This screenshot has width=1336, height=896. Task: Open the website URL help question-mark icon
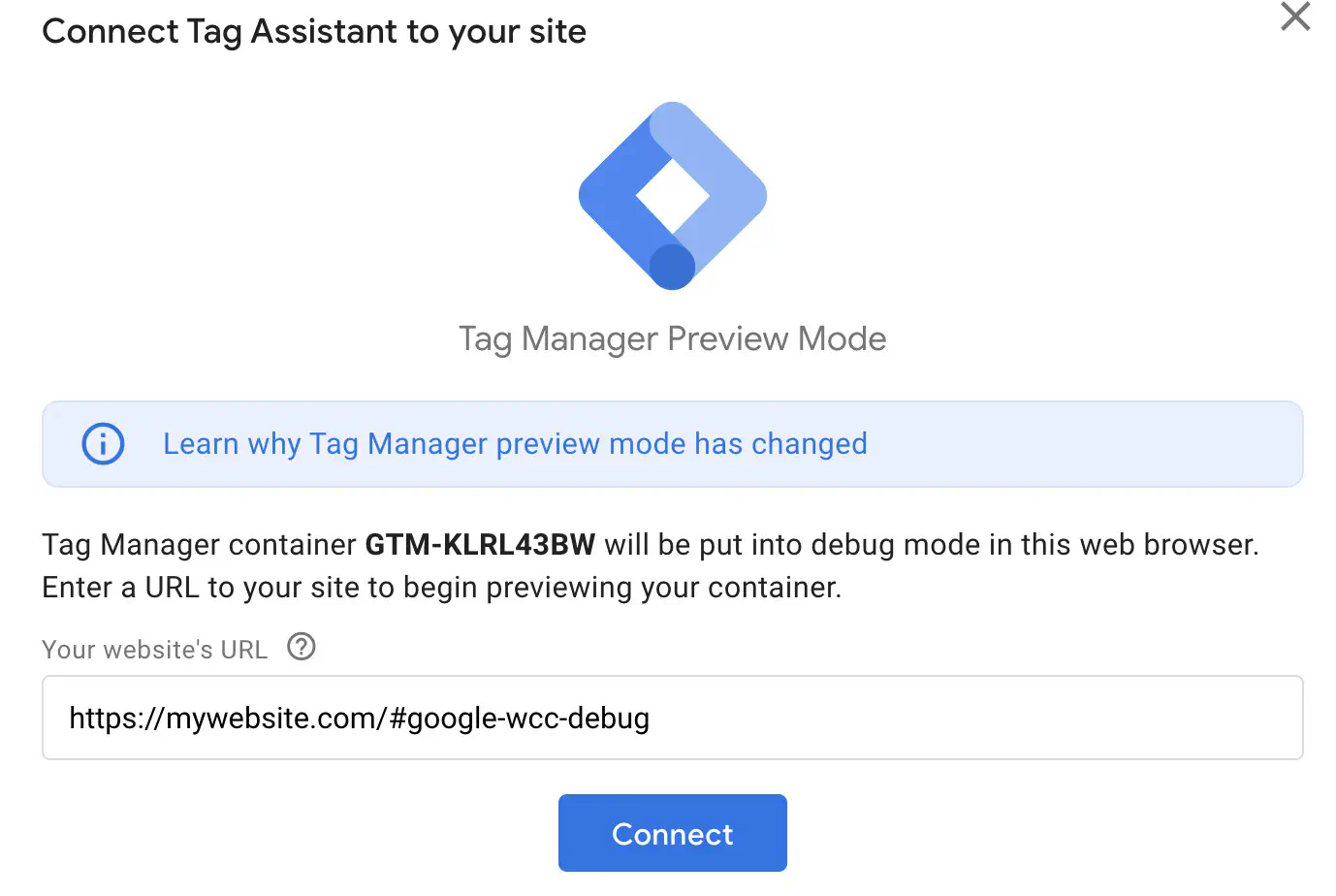tap(302, 647)
